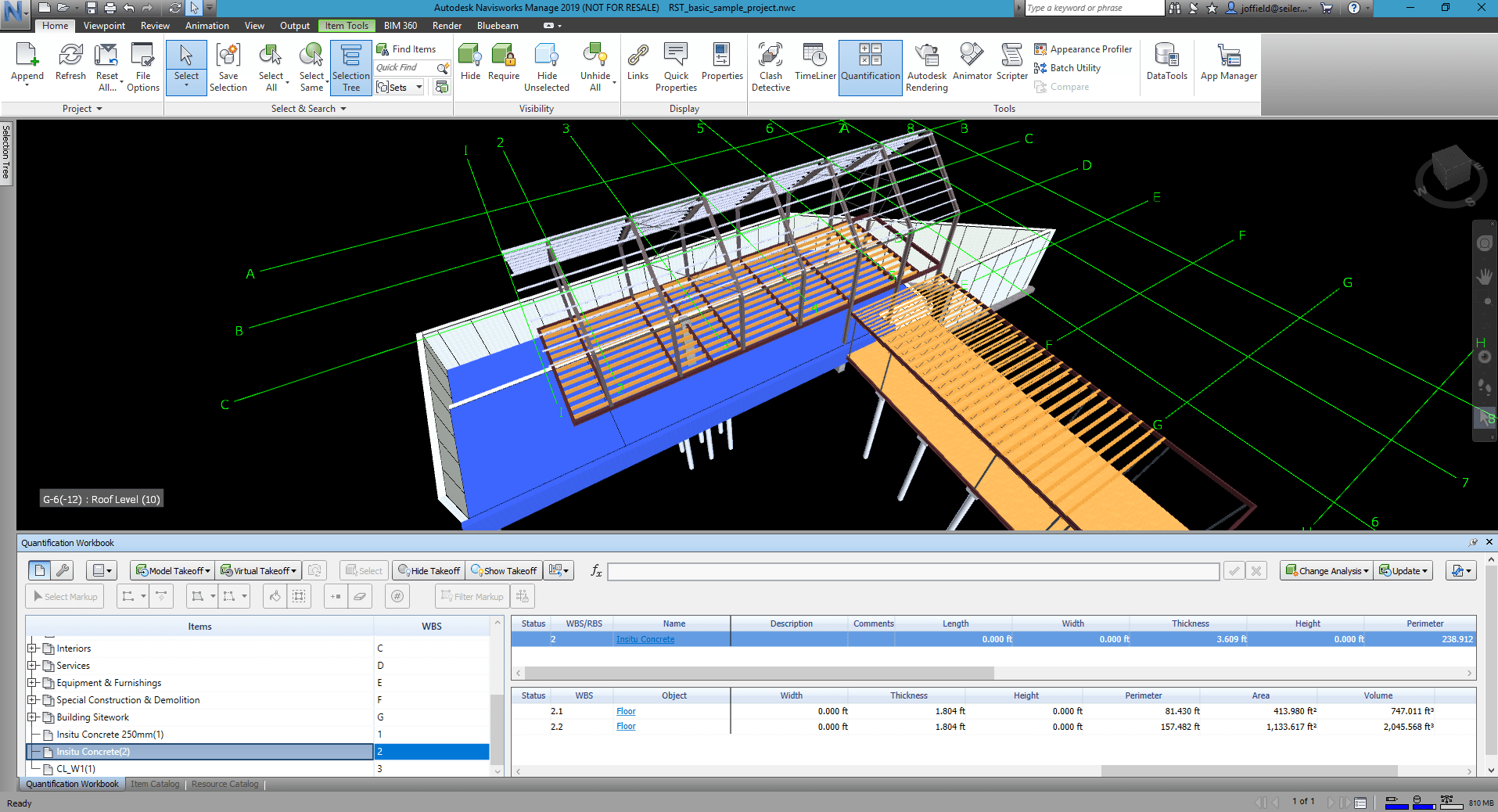1498x812 pixels.
Task: Click the Refresh icon
Action: tap(70, 63)
